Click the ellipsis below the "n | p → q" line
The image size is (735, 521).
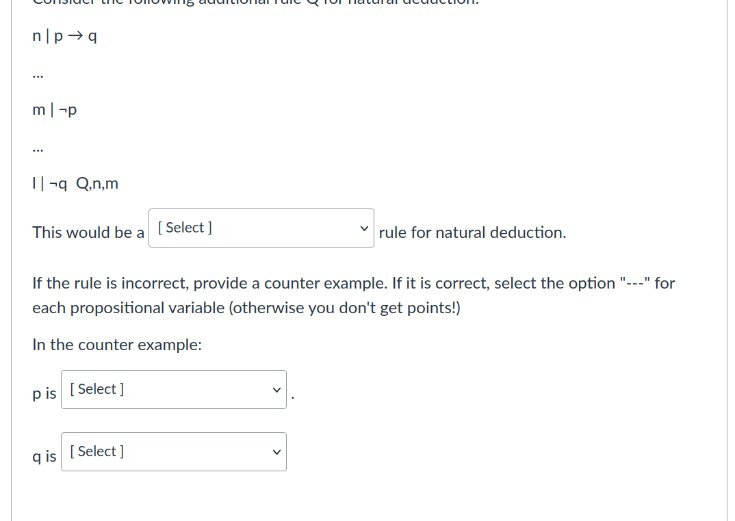(38, 75)
